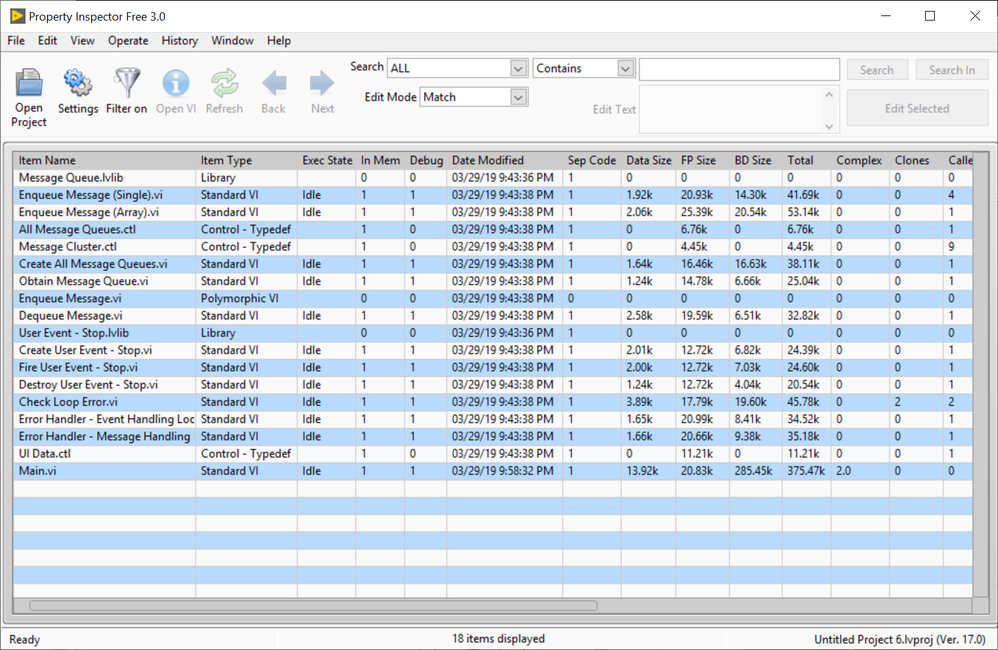Screen dimensions: 998x650
Task: Select the Enqueue Message (Single).vi row
Action: (493, 195)
